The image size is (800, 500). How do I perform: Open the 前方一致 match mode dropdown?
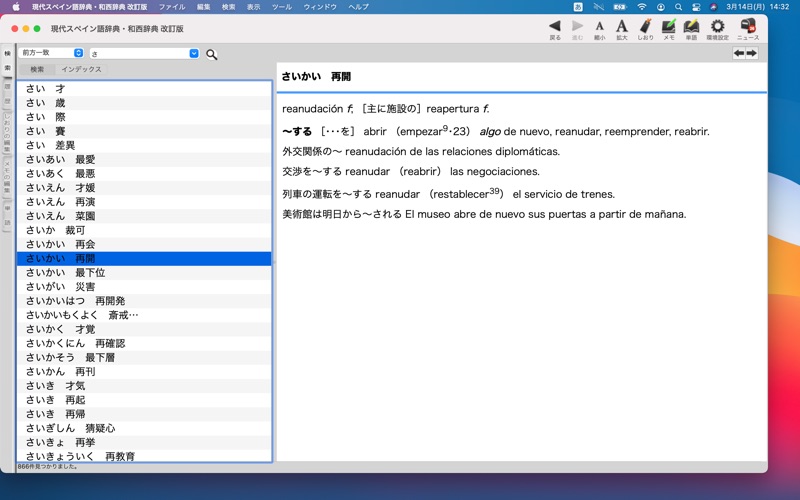[51, 53]
